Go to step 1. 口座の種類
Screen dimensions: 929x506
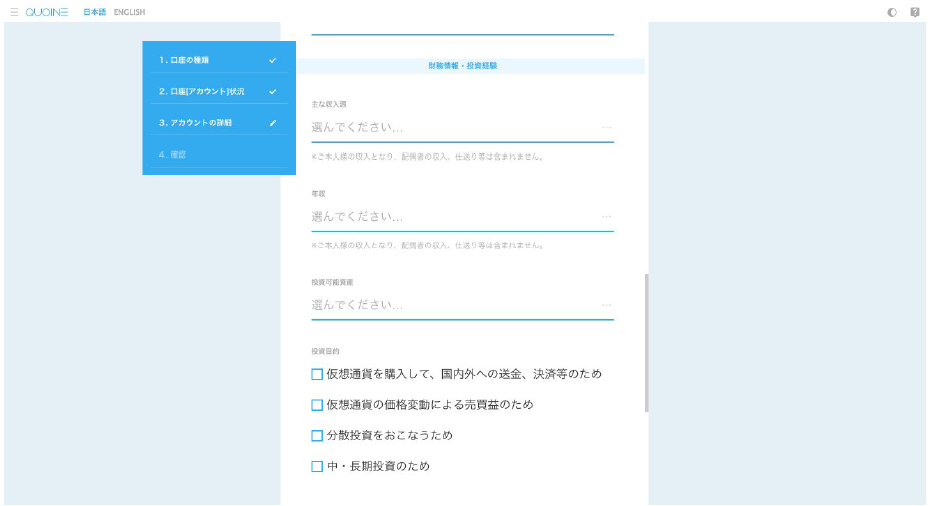pos(219,60)
